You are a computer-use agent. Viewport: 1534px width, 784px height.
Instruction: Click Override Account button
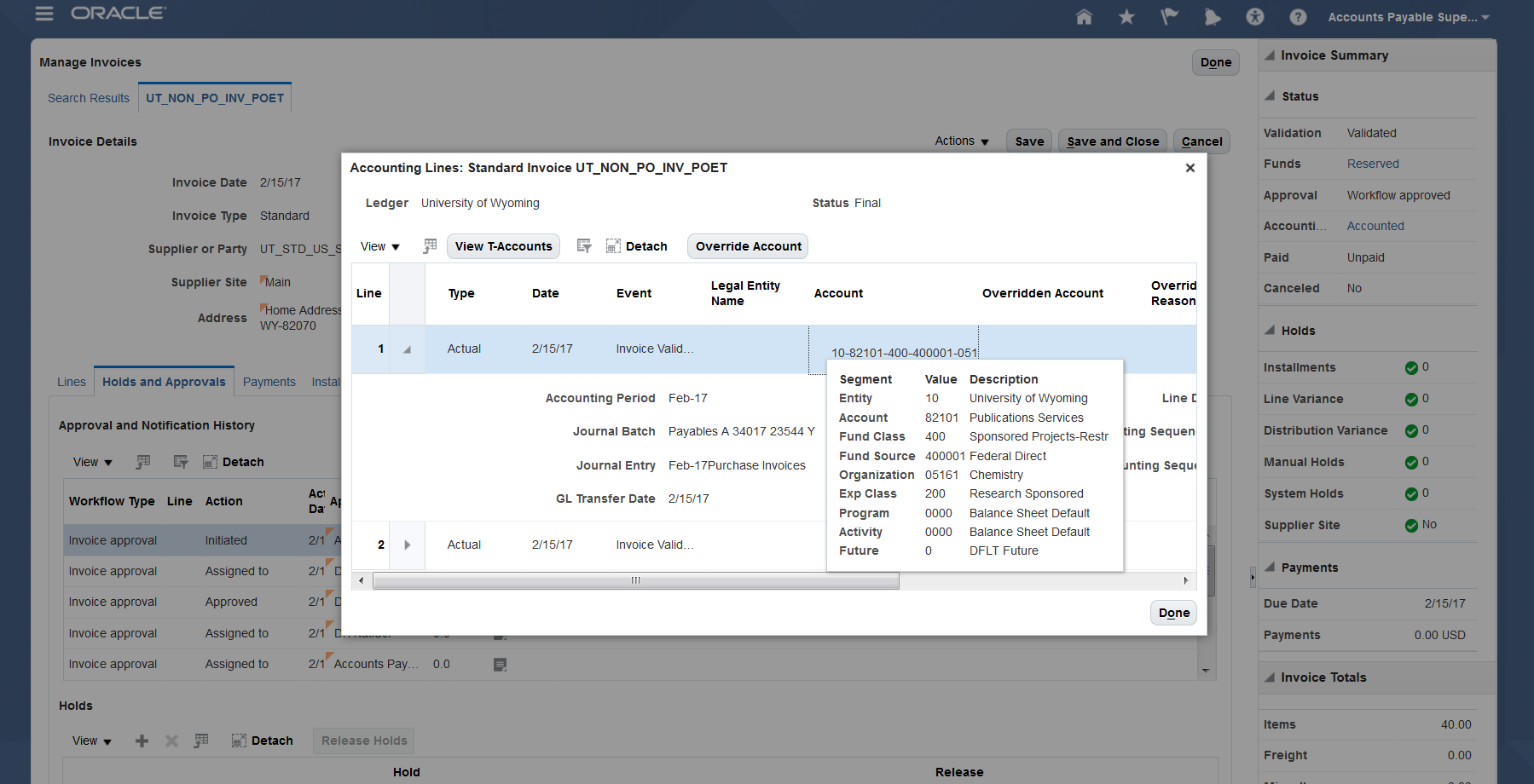point(748,246)
